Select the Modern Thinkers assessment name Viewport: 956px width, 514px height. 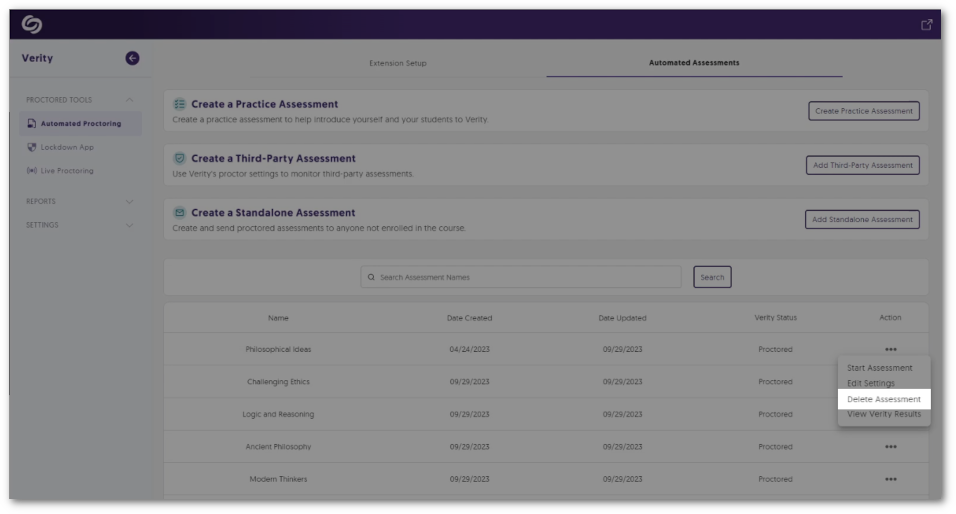click(x=278, y=479)
